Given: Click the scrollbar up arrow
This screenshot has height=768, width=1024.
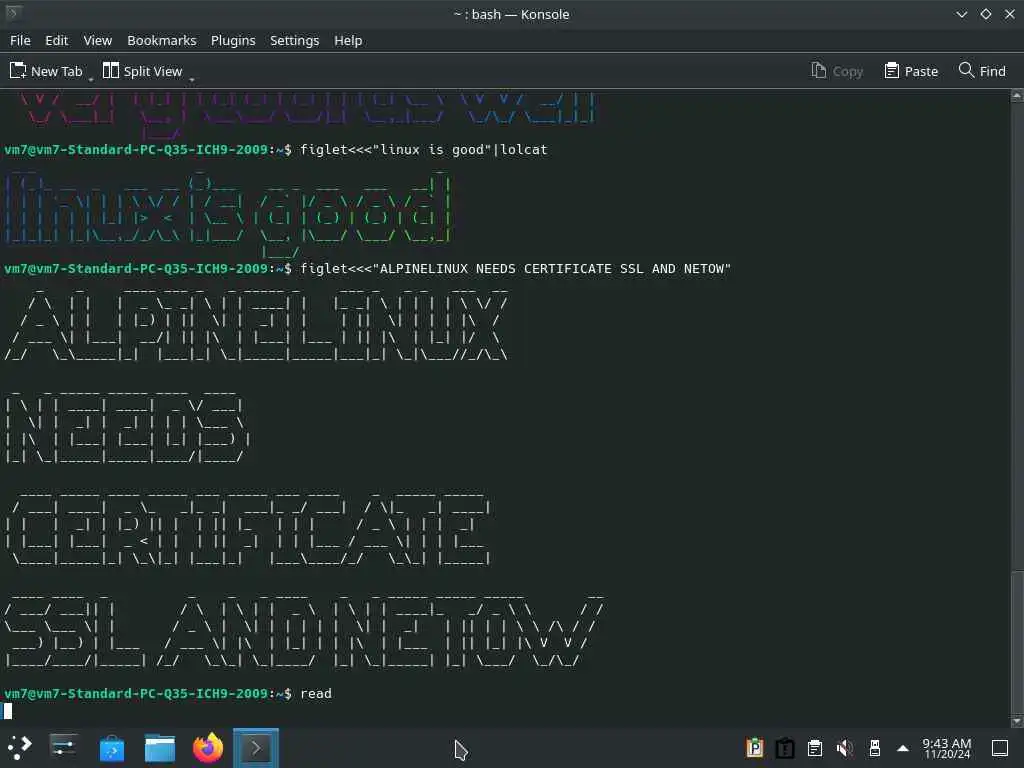Looking at the screenshot, I should 1017,96.
